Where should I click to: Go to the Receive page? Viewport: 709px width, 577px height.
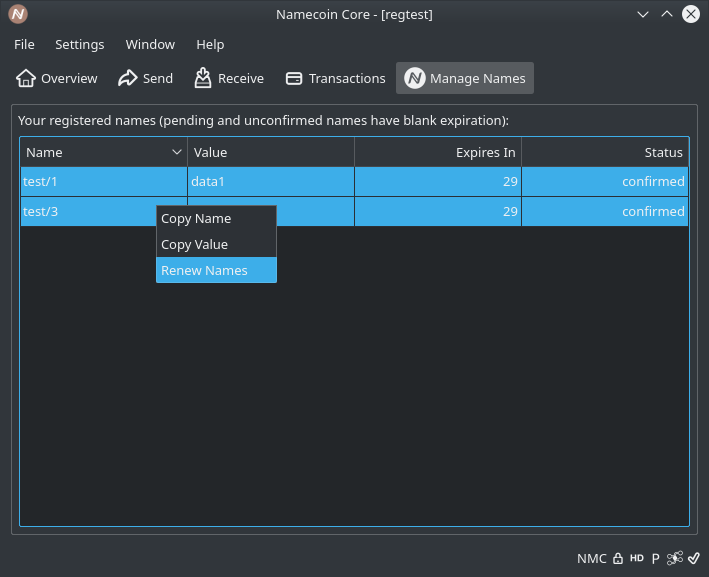pyautogui.click(x=229, y=78)
